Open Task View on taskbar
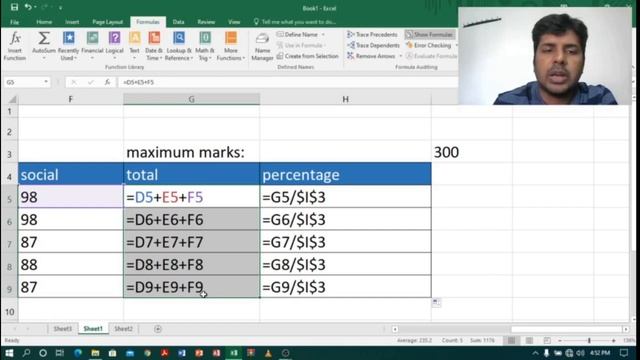Screen dimensions: 640x360 pos(60,353)
